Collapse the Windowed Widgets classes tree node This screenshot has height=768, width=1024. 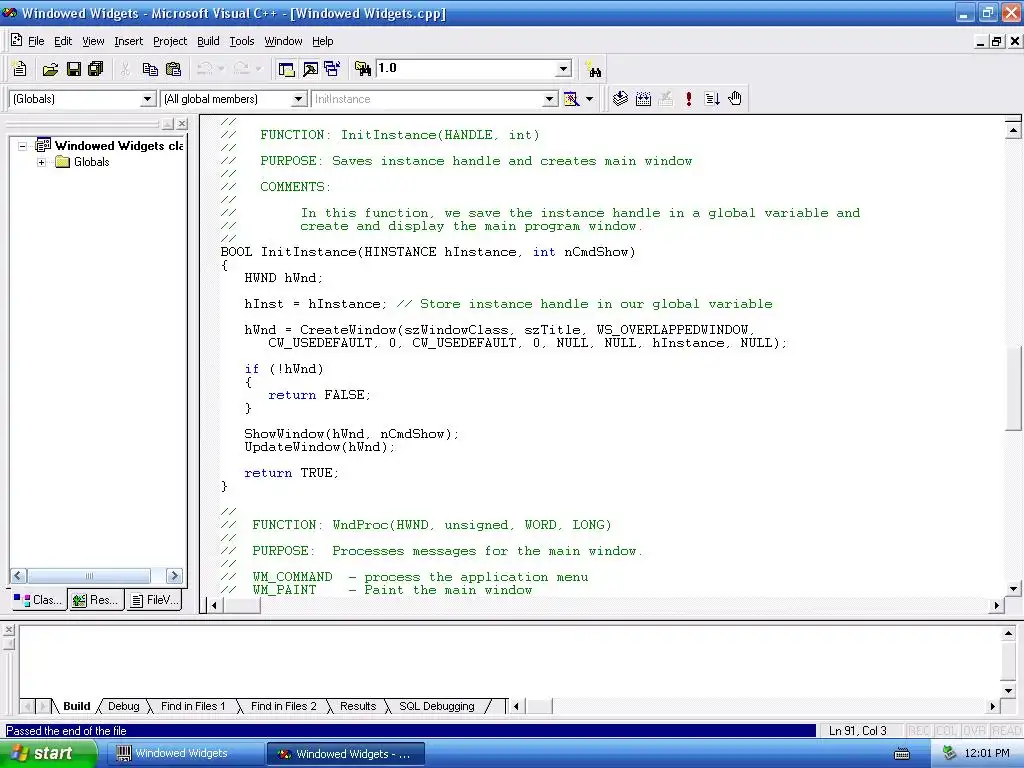point(22,146)
